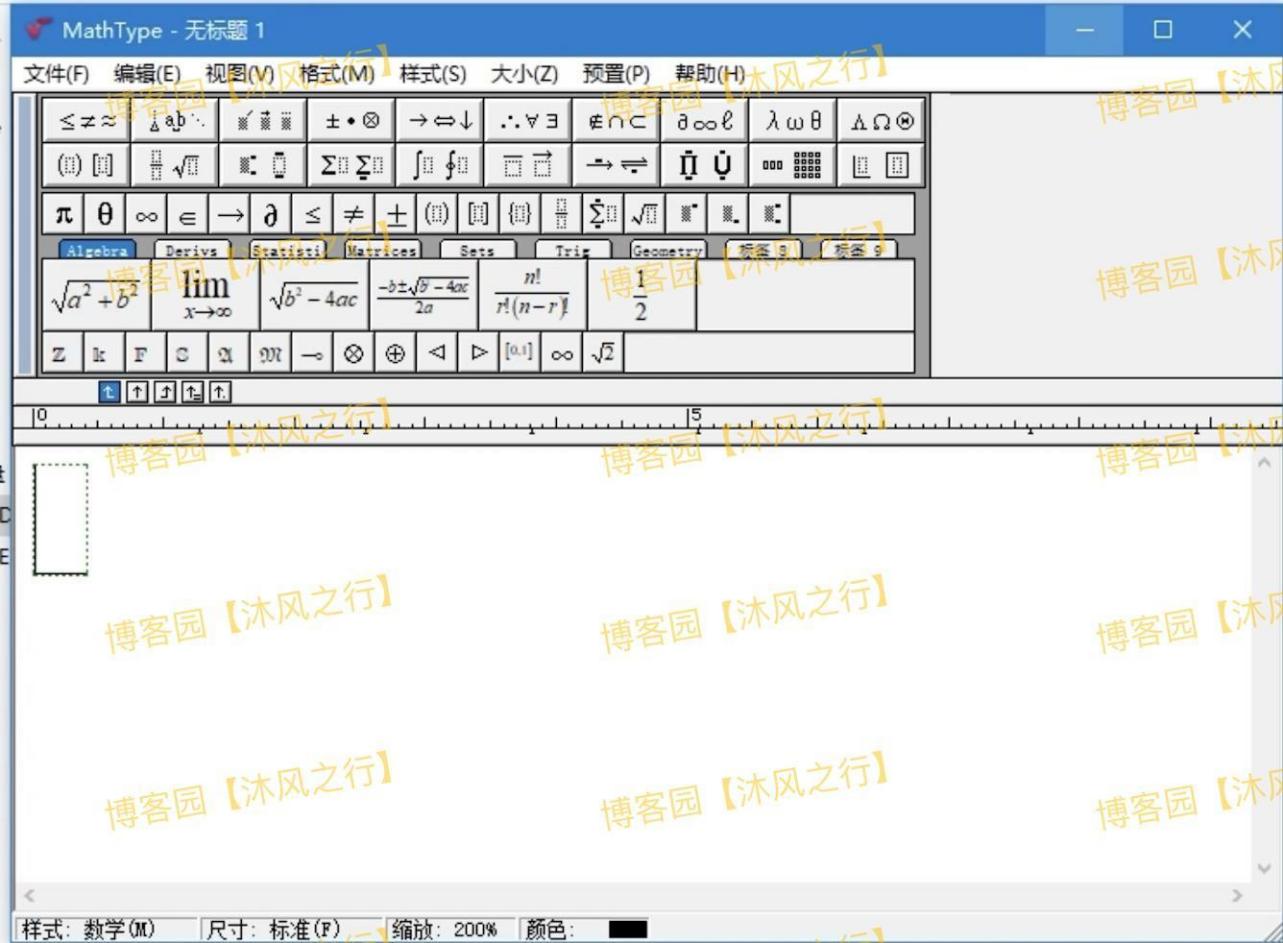Screen dimensions: 1283x943
Task: Insert the quadratic formula expression
Action: (x=423, y=295)
